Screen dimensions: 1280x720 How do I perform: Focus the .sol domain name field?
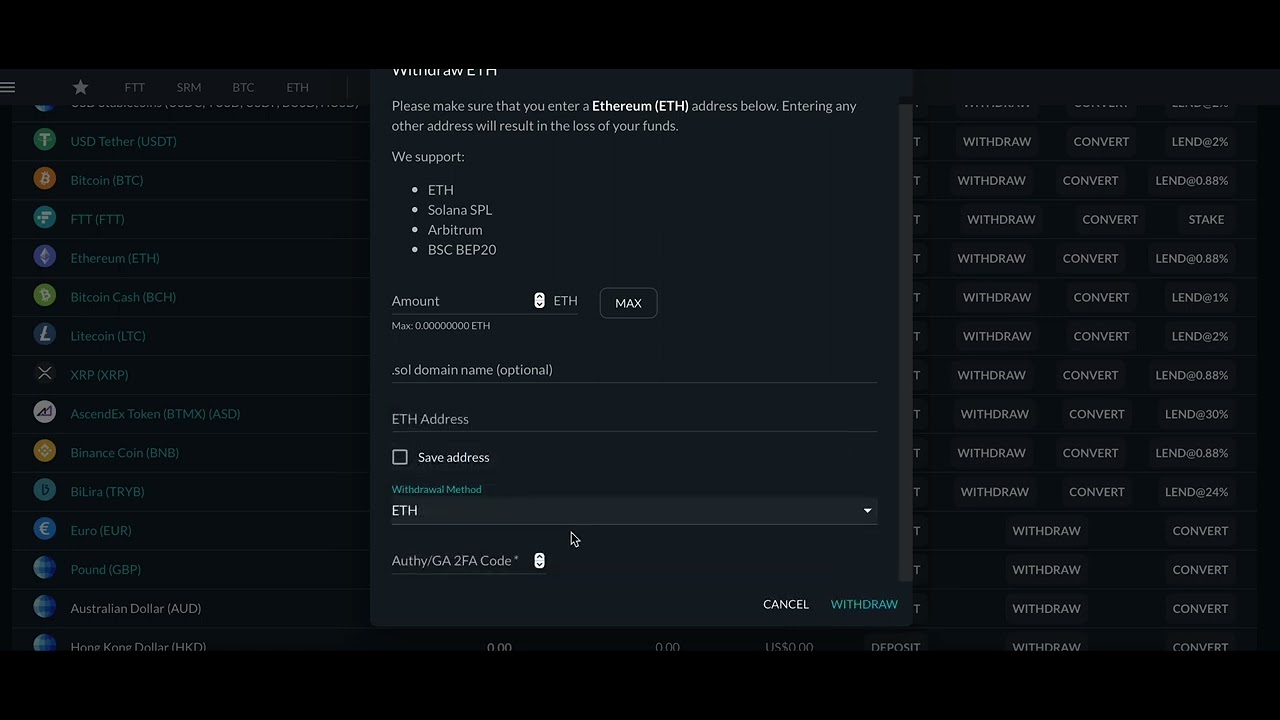(634, 370)
